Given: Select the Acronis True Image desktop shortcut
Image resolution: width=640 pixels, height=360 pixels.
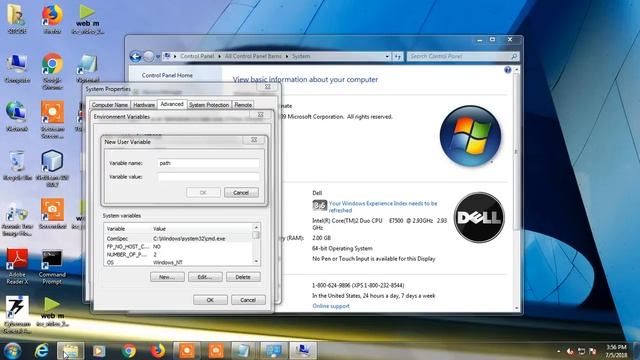Looking at the screenshot, I should point(17,220).
